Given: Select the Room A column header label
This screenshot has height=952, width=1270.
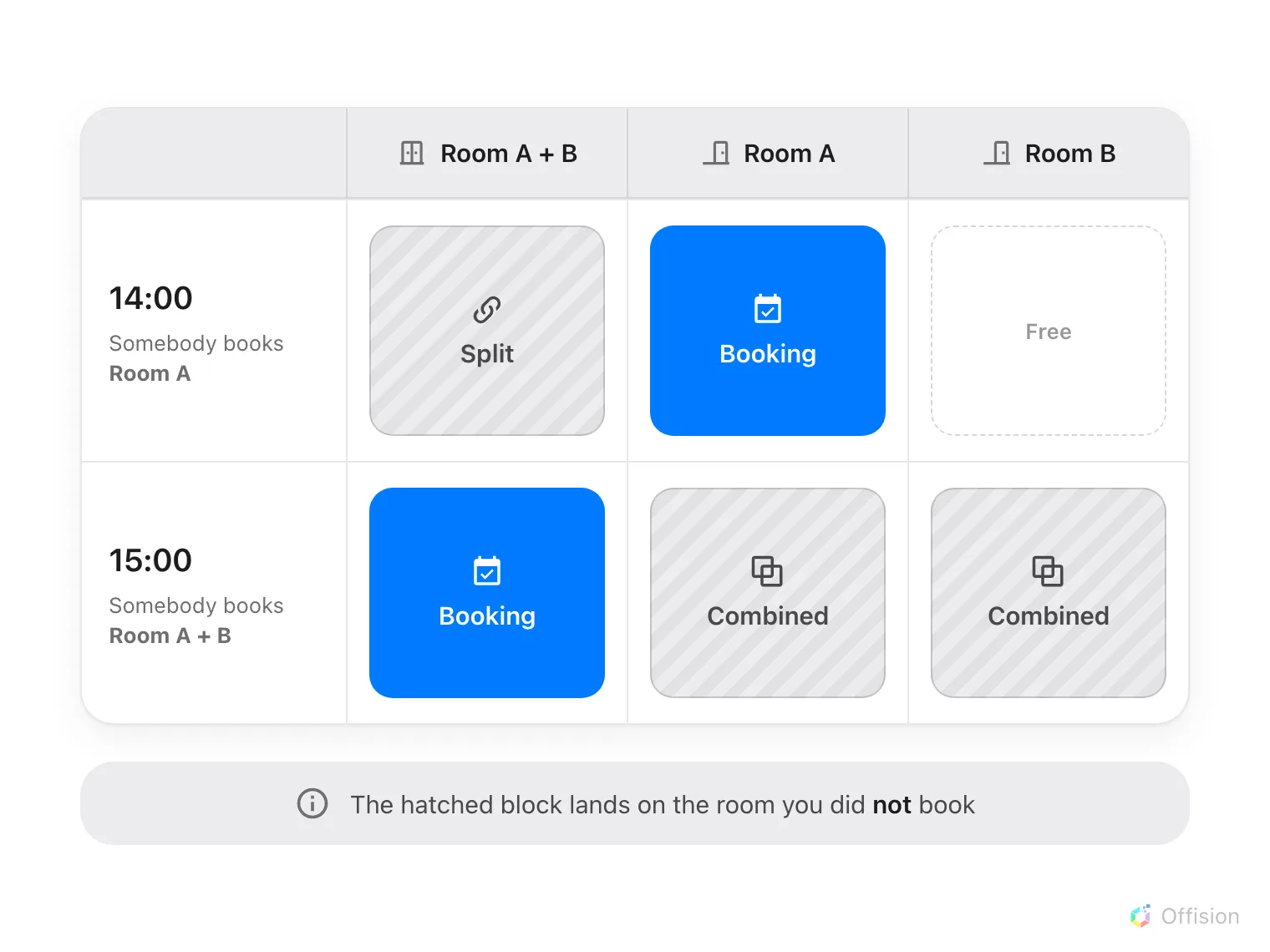Looking at the screenshot, I should pos(790,154).
